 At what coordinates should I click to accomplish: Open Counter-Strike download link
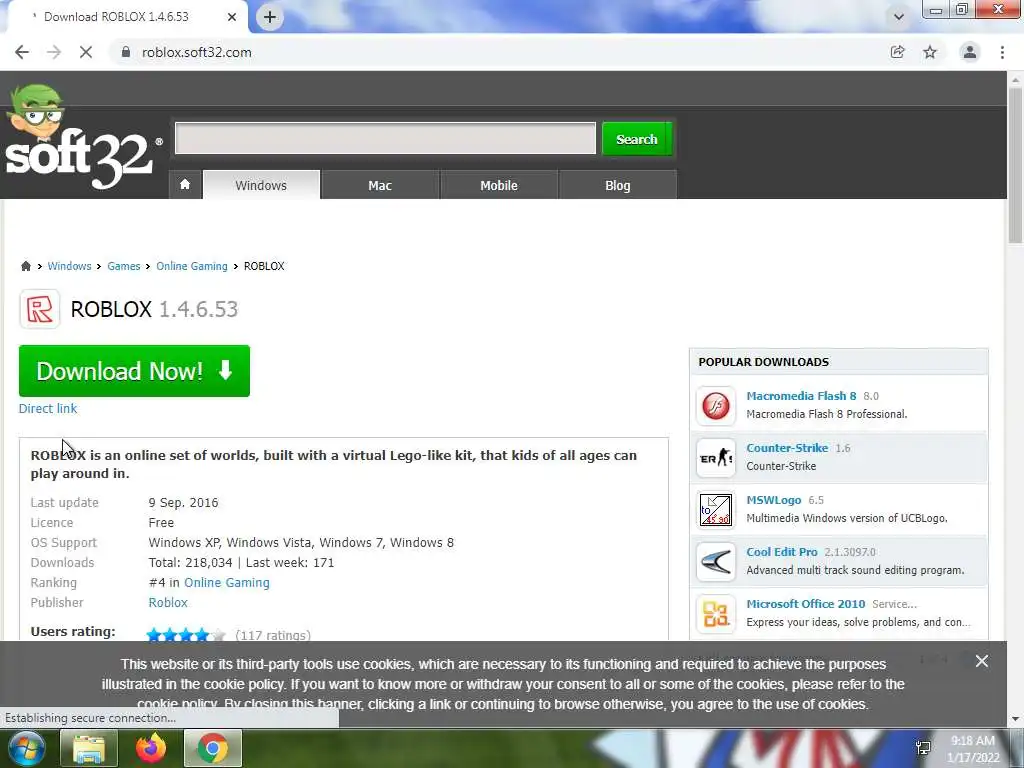click(x=787, y=448)
